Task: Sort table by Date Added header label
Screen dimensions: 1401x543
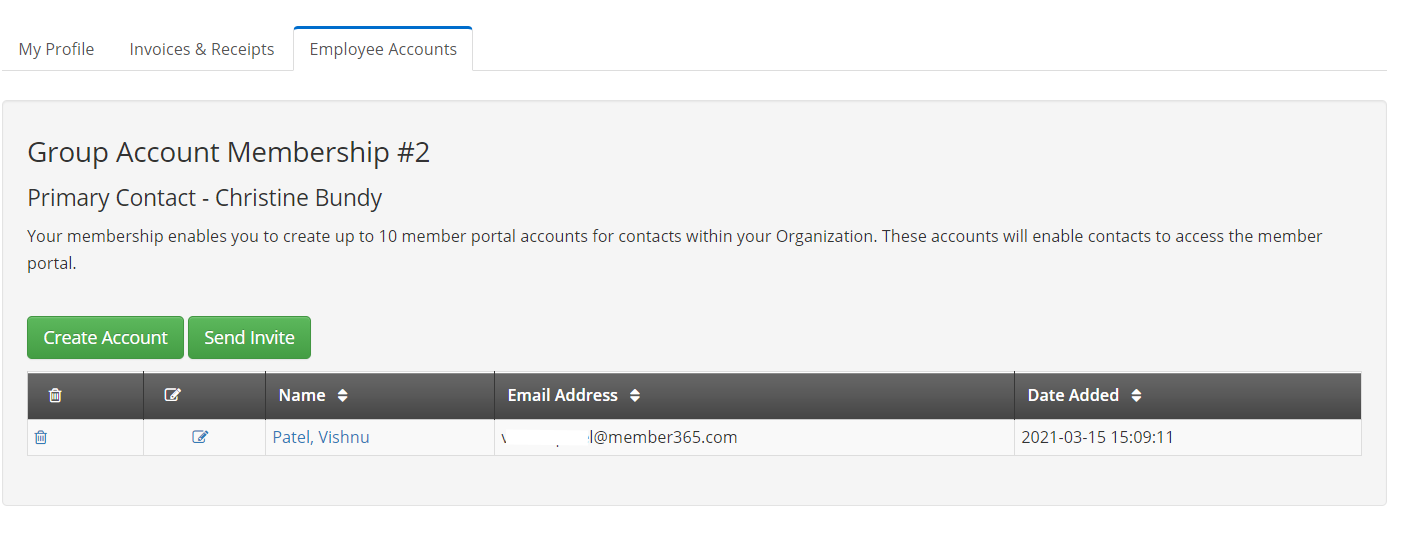Action: (1073, 395)
